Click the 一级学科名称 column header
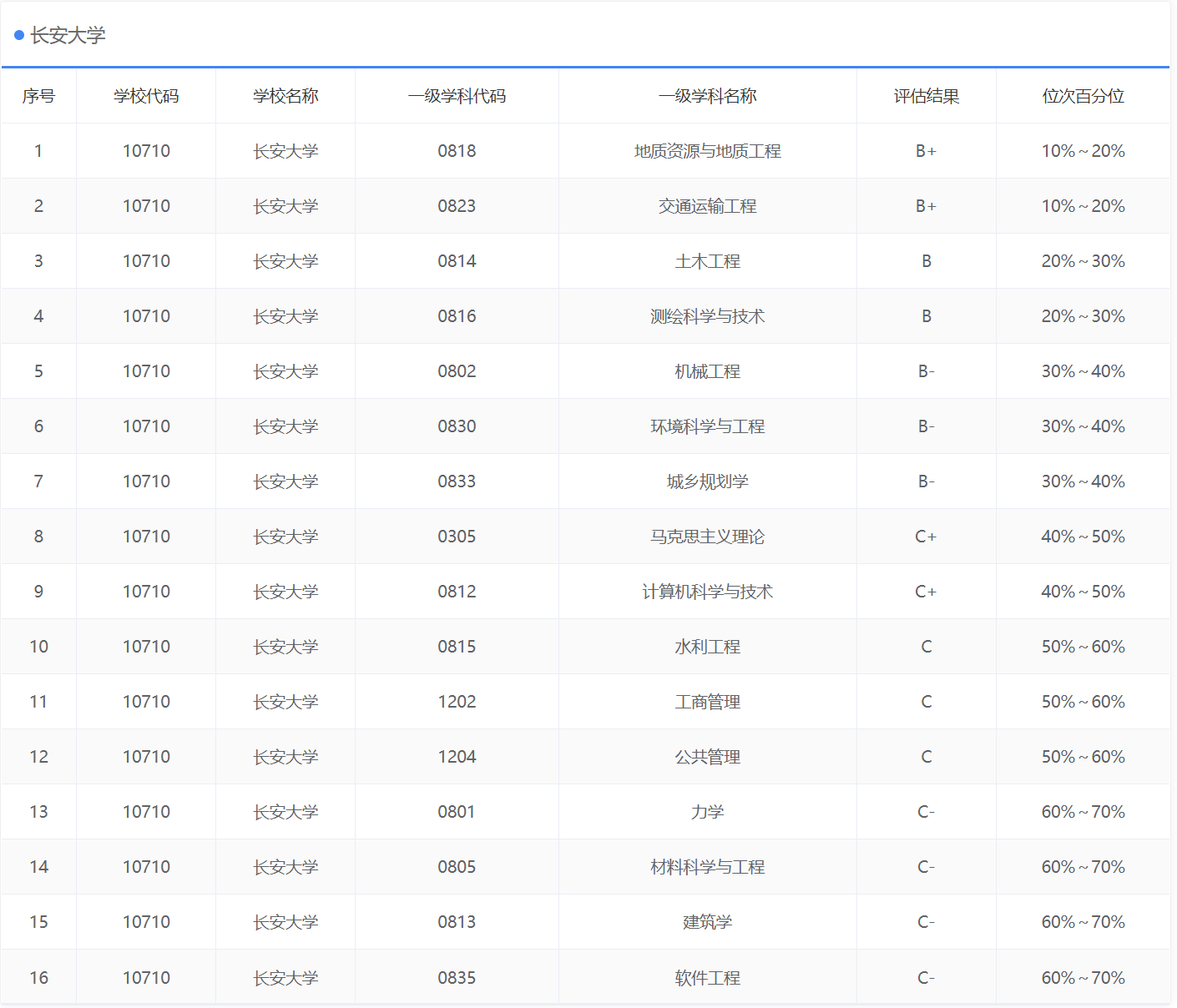The image size is (1177, 1008). point(707,96)
